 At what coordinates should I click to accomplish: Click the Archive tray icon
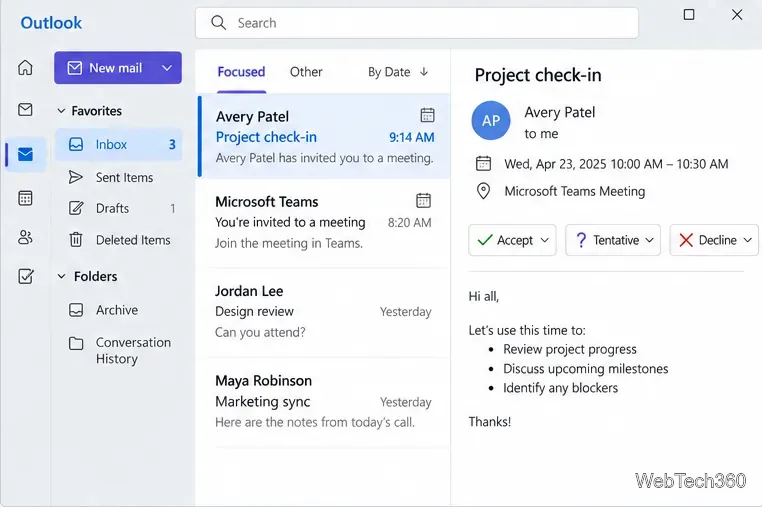click(76, 310)
